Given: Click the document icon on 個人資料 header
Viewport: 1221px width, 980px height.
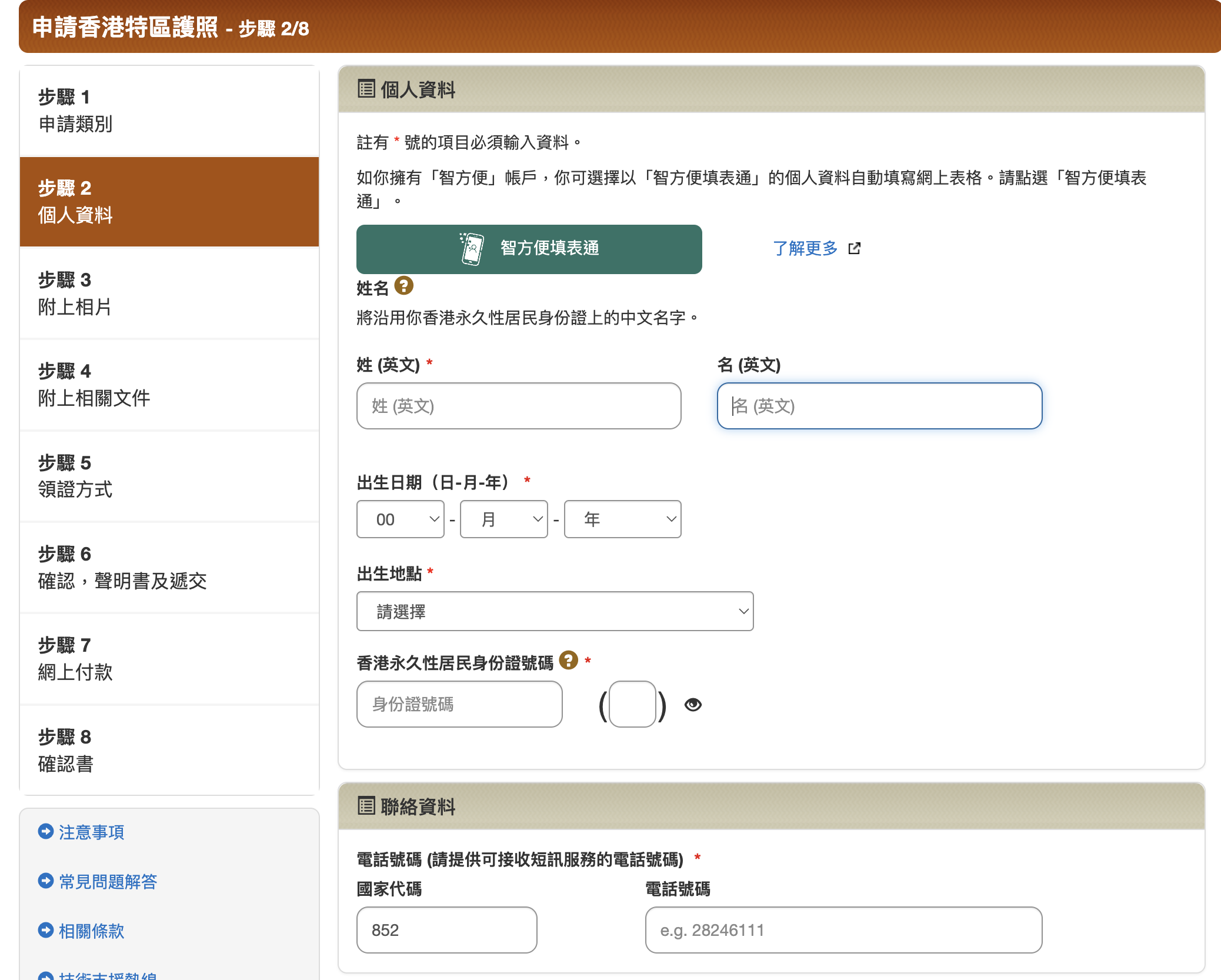Looking at the screenshot, I should tap(366, 89).
